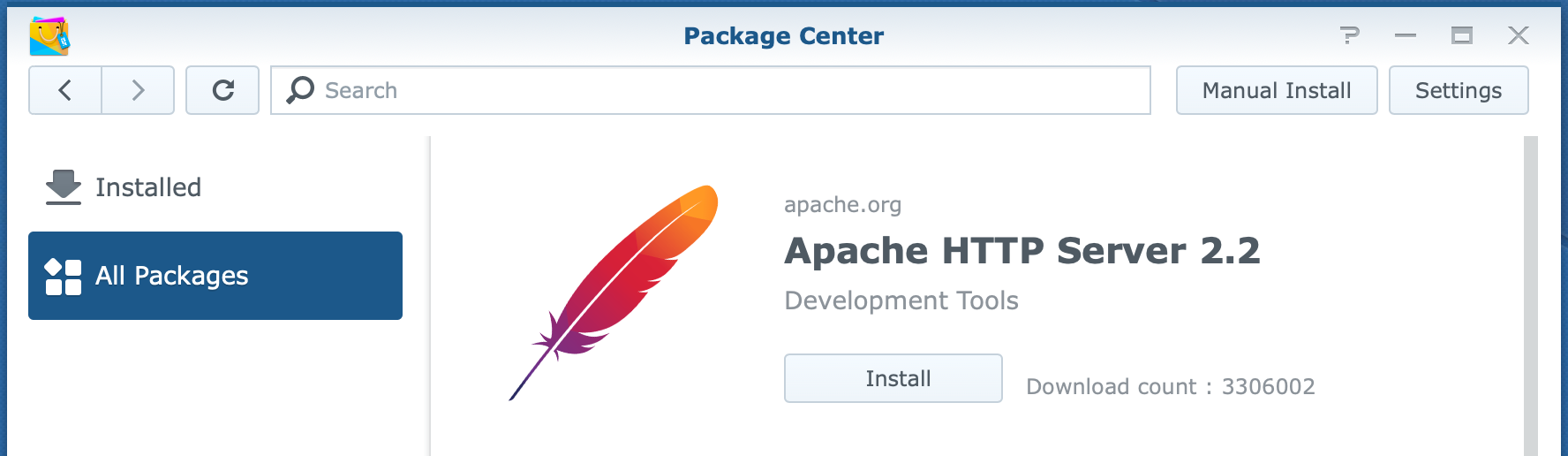Open help with the question mark icon
Screen dimensions: 1568x456
coord(1349,35)
